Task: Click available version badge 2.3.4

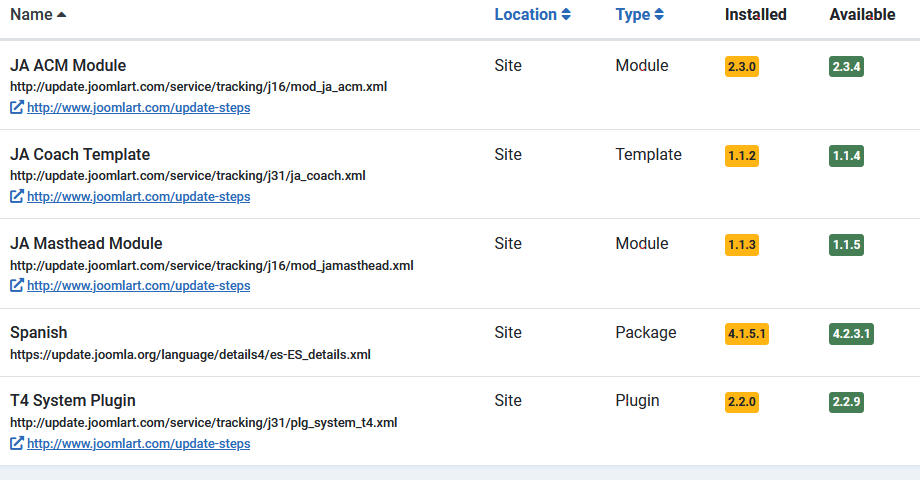Action: 846,67
